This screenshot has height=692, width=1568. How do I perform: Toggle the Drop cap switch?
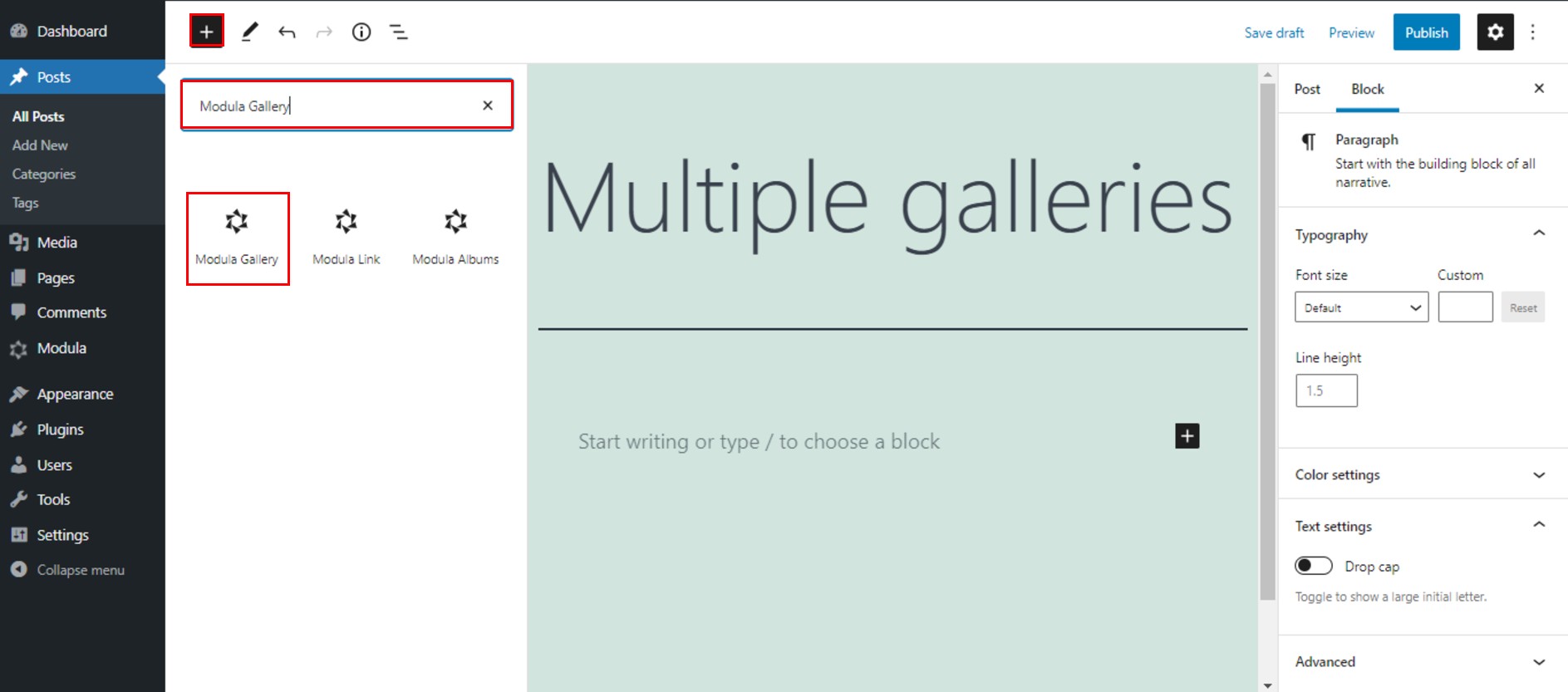(x=1313, y=565)
